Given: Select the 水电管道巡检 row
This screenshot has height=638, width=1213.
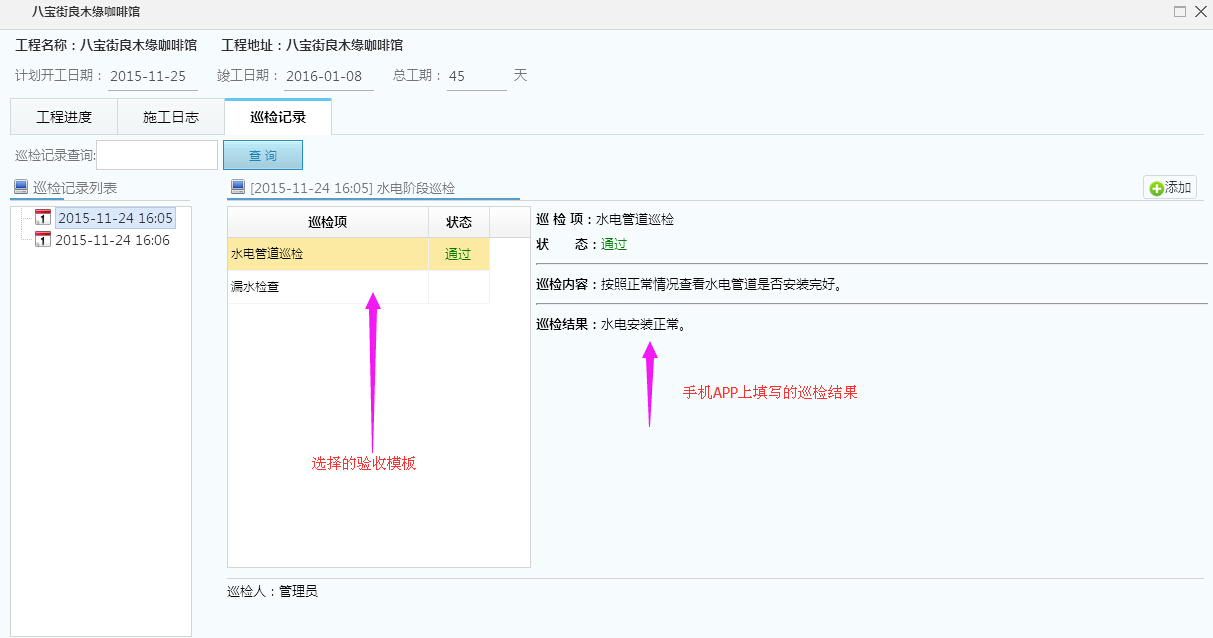Looking at the screenshot, I should point(328,254).
